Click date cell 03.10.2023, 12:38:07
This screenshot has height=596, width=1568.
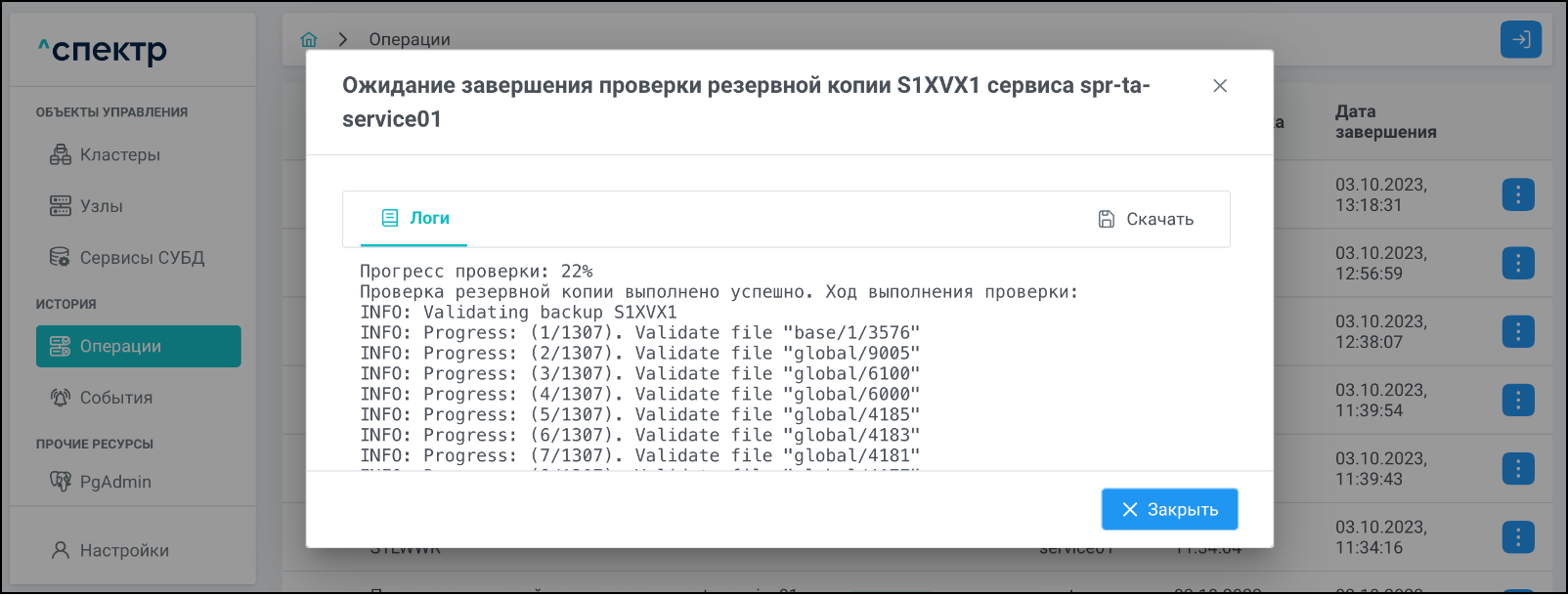pyautogui.click(x=1381, y=331)
